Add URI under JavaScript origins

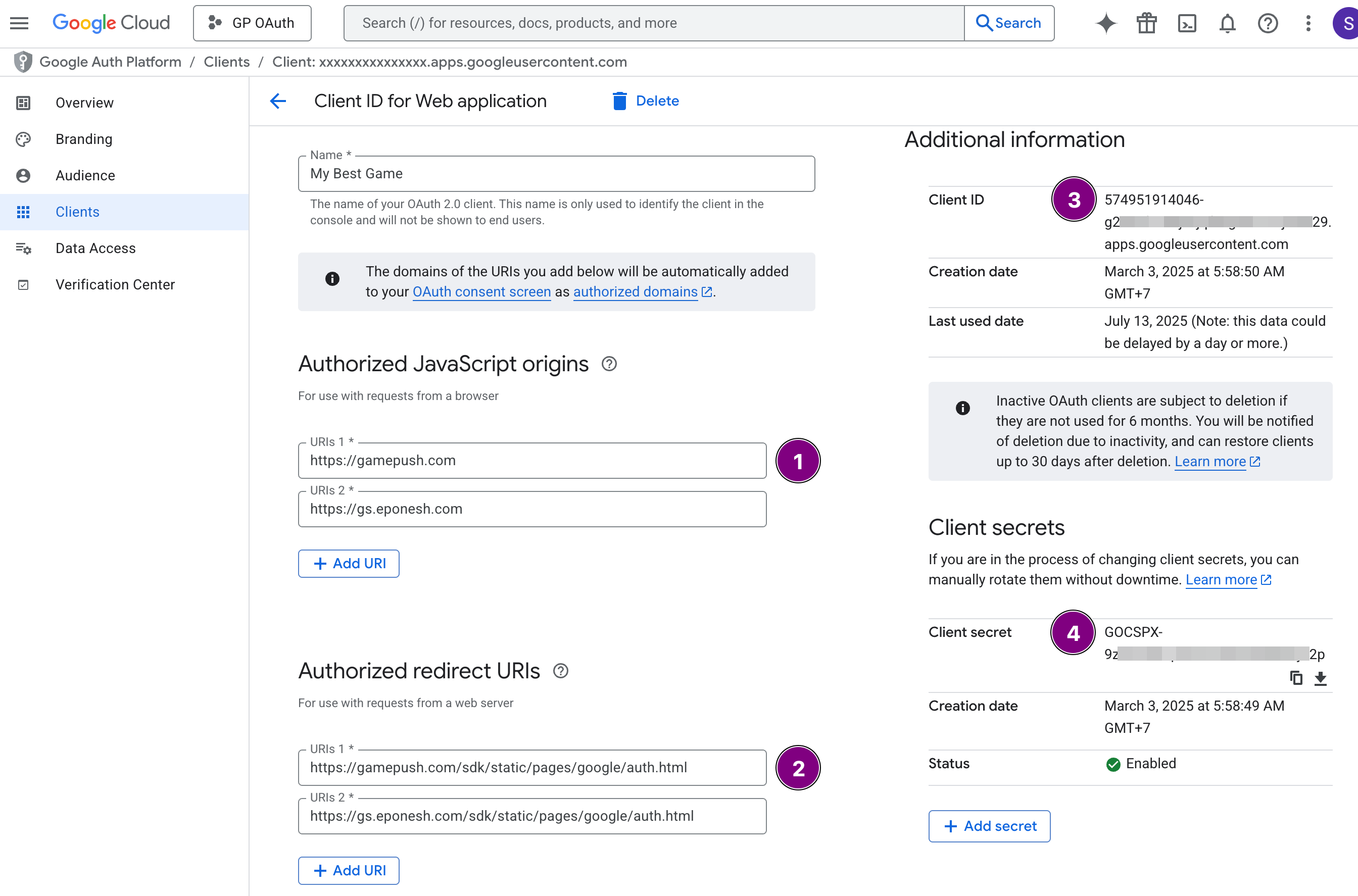click(349, 564)
